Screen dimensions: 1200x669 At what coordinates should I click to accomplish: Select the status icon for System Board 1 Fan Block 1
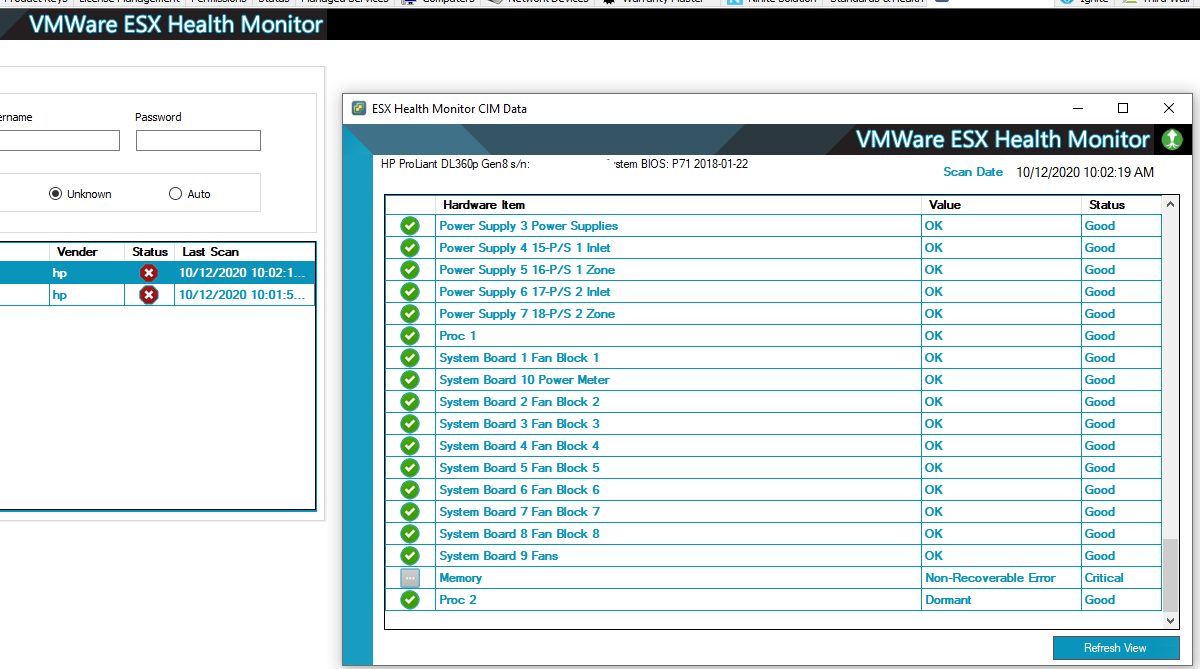point(410,358)
